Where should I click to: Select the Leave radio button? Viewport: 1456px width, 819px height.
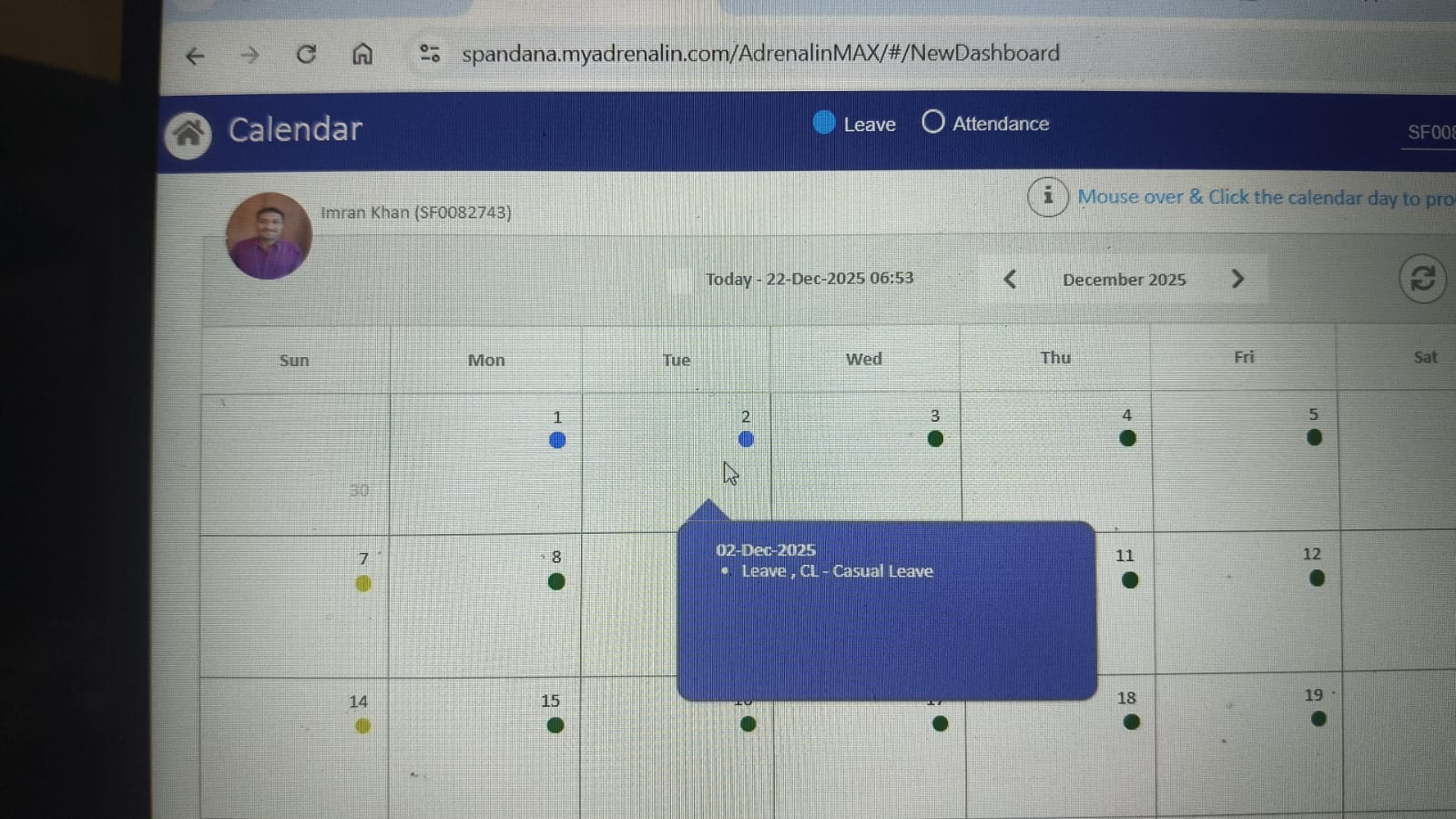coord(824,123)
